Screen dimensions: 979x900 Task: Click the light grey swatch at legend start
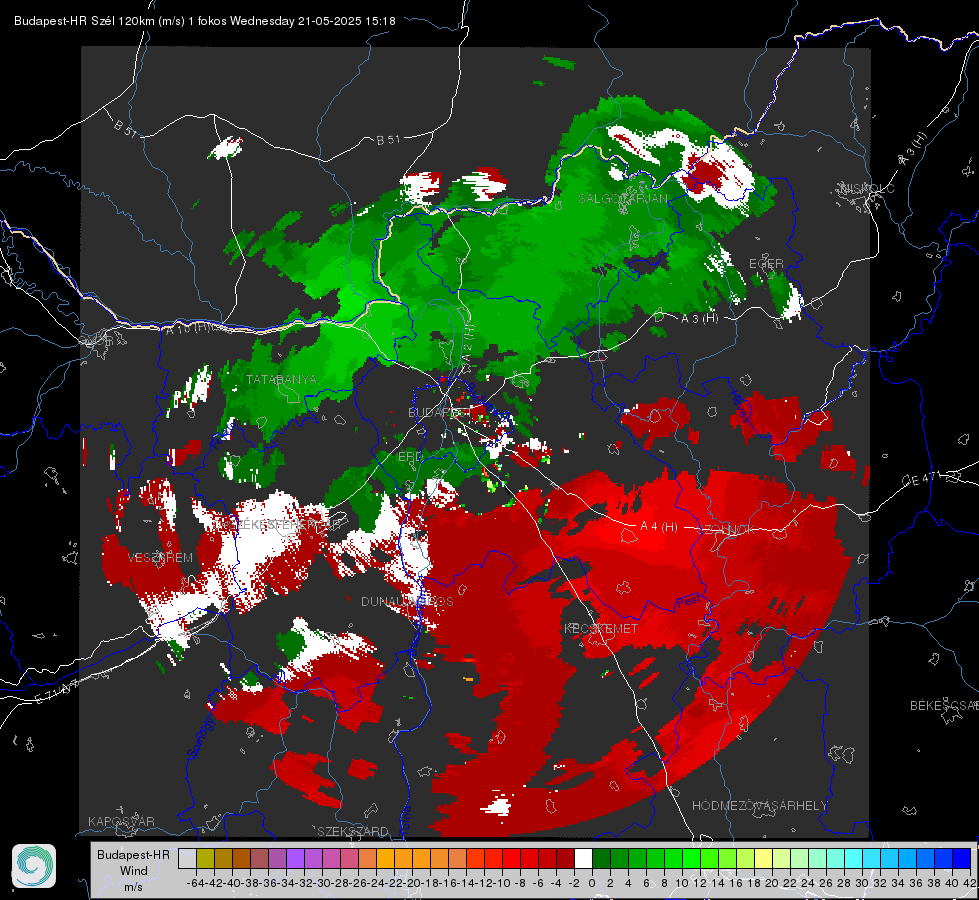pos(187,859)
